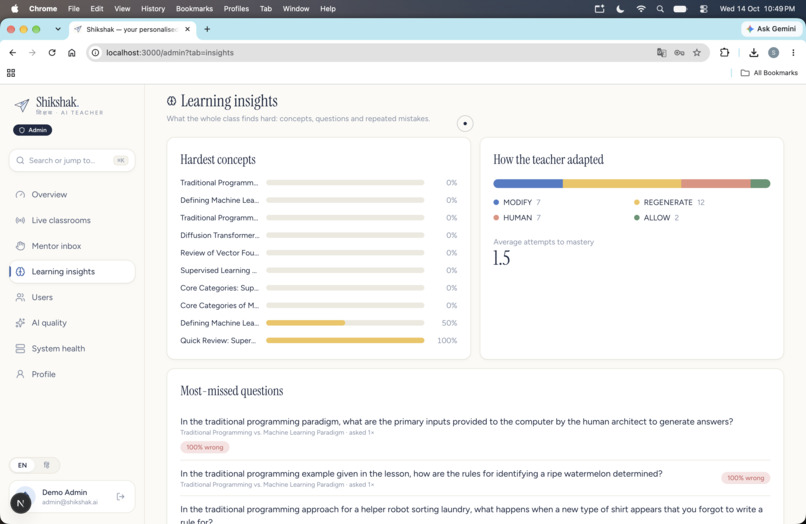Viewport: 806px width, 524px height.
Task: Switch language to Hindi toggle
Action: tap(46, 465)
